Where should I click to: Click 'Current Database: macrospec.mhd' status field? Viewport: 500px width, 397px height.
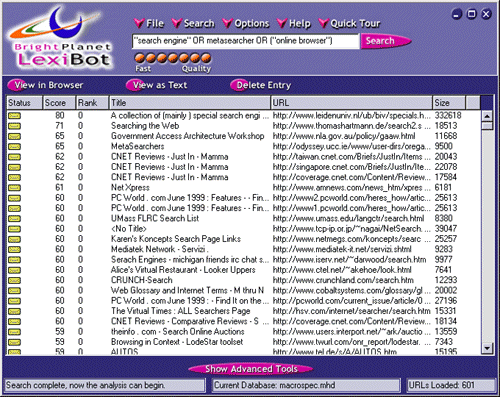(306, 385)
